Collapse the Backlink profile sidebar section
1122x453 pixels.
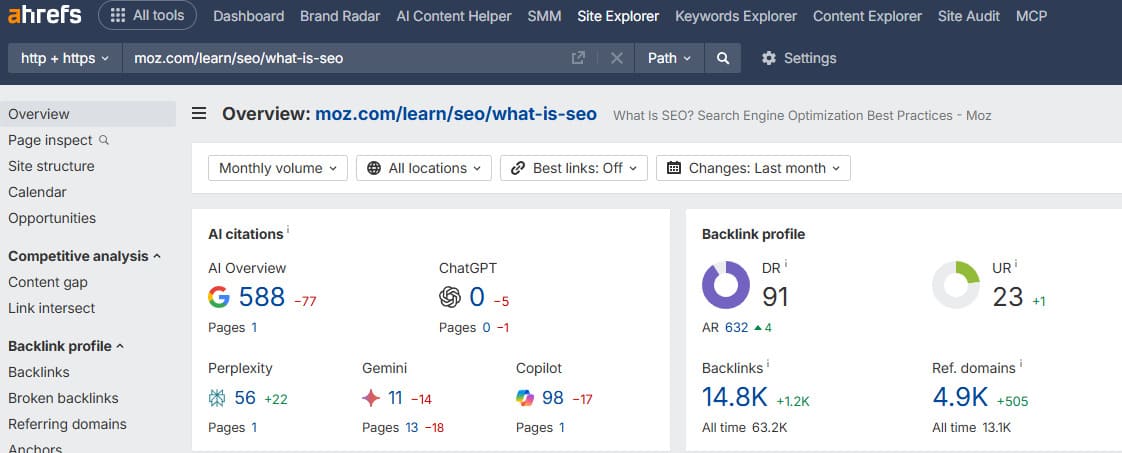[66, 346]
